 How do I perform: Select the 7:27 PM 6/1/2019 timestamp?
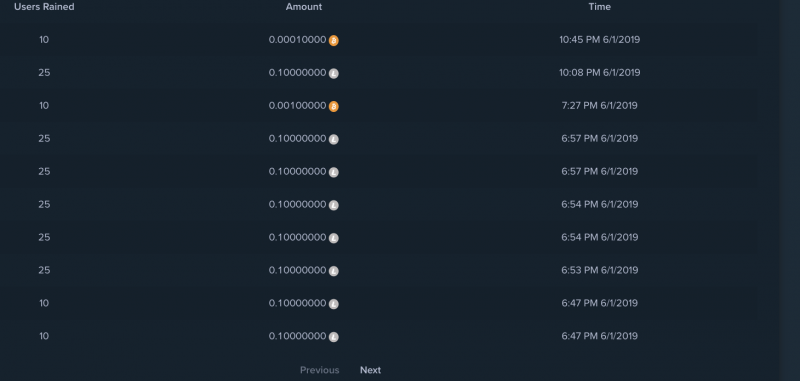(x=599, y=105)
